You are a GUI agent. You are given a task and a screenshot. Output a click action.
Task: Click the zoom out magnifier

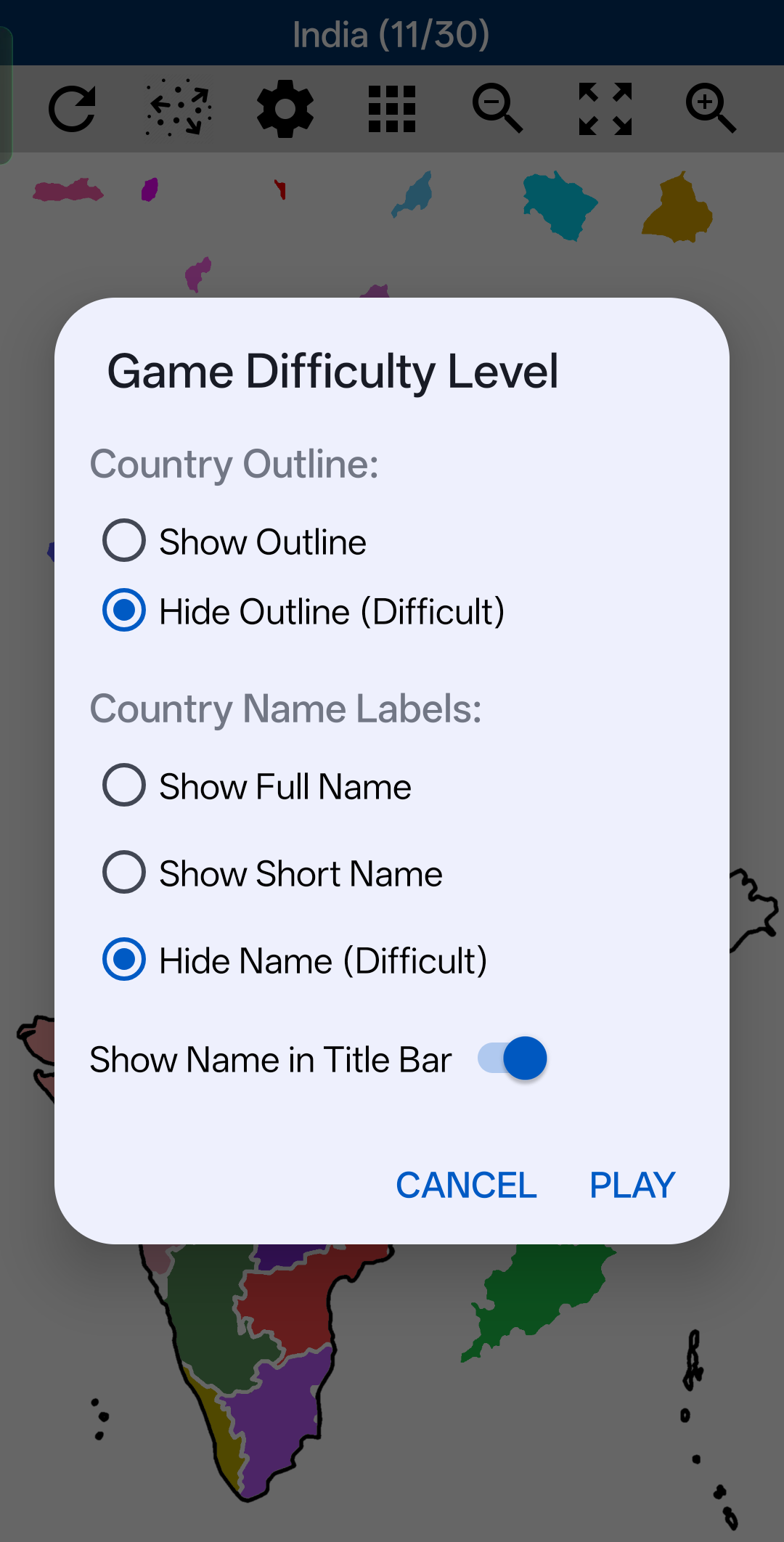[x=498, y=108]
